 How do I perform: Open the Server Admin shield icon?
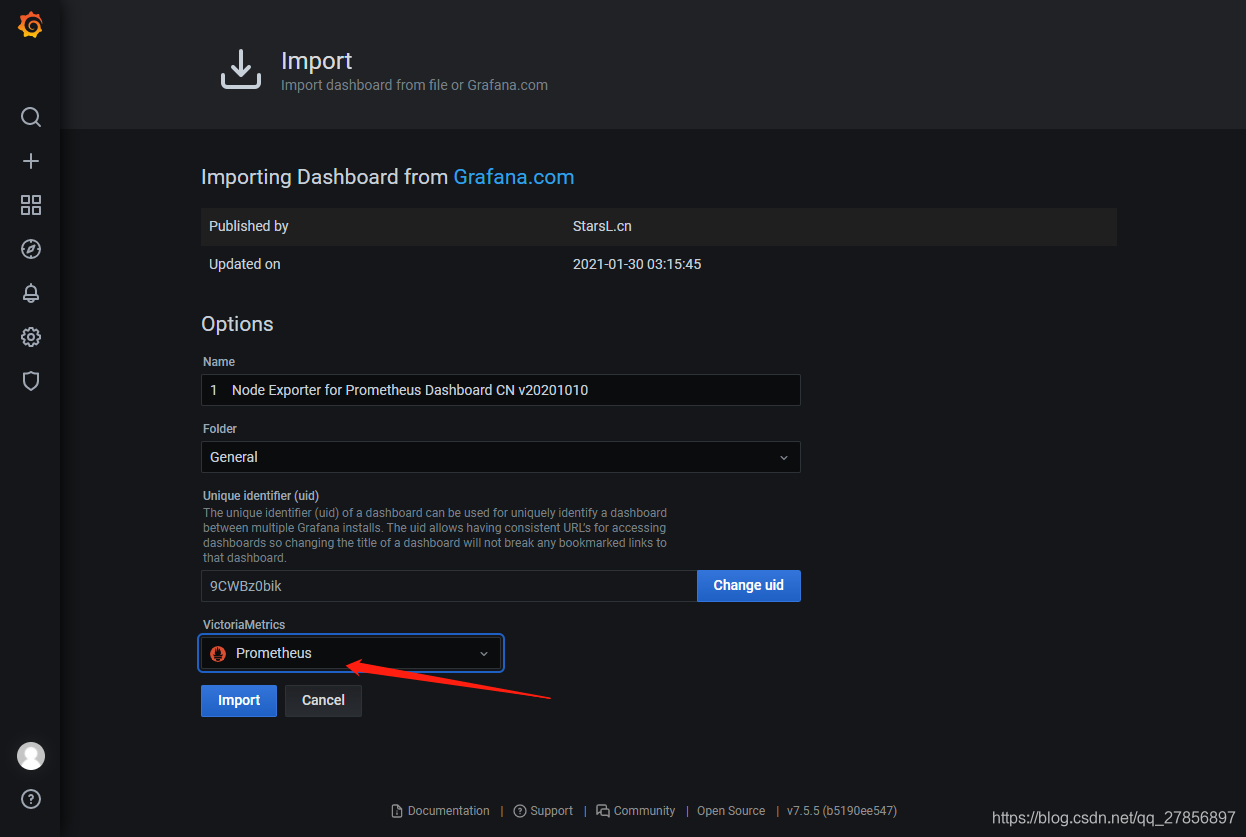pos(31,381)
